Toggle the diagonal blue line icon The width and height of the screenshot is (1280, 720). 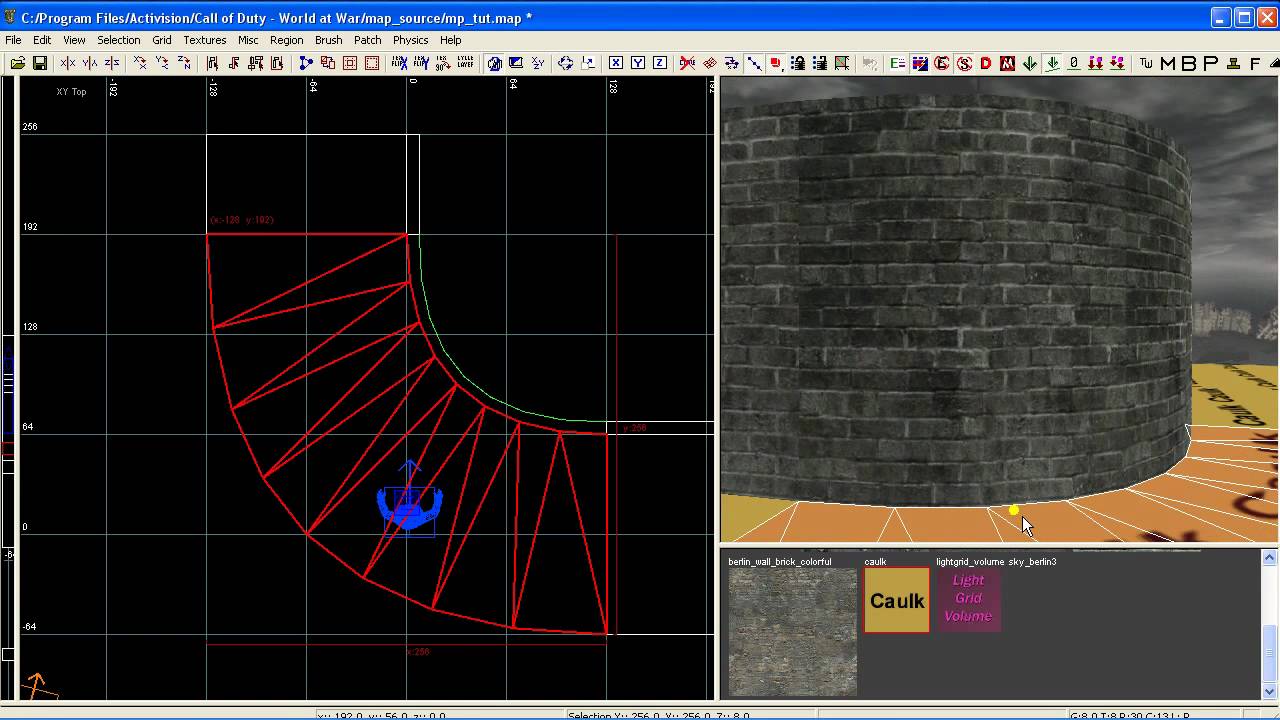[x=754, y=63]
